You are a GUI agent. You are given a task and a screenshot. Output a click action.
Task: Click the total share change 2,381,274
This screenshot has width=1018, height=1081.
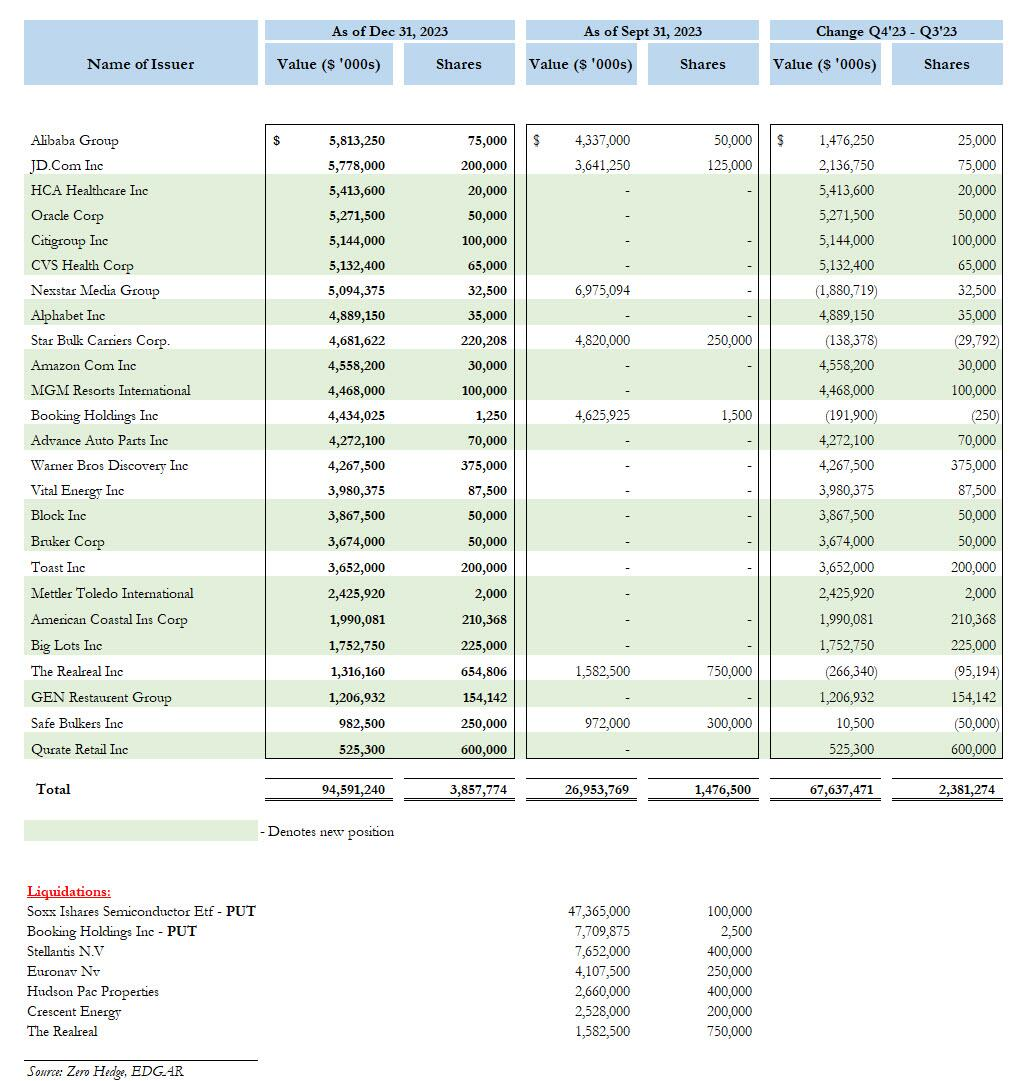967,790
